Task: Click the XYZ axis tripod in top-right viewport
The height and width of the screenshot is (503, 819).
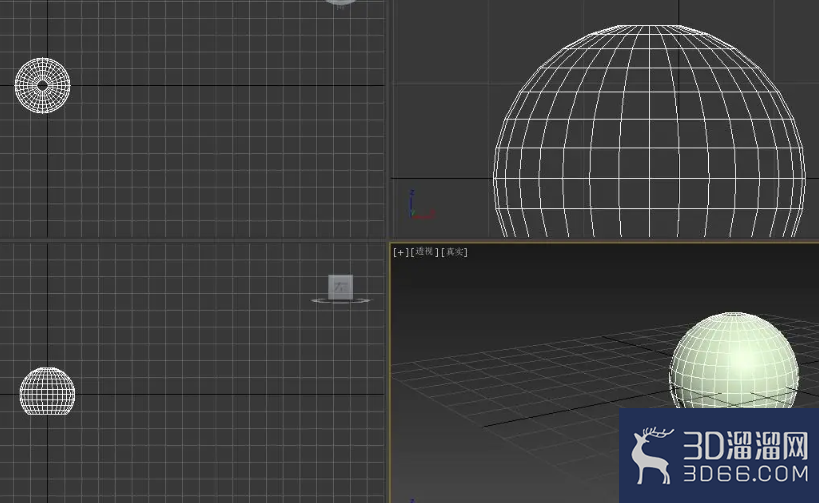Action: [421, 205]
